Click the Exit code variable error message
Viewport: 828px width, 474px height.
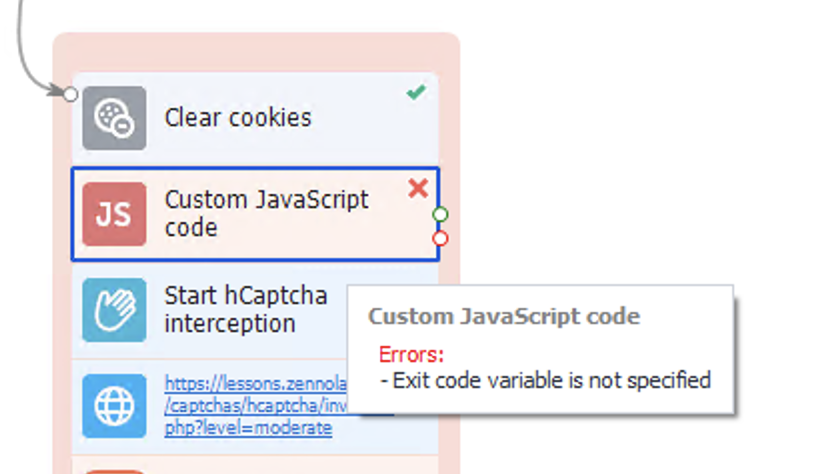(545, 380)
